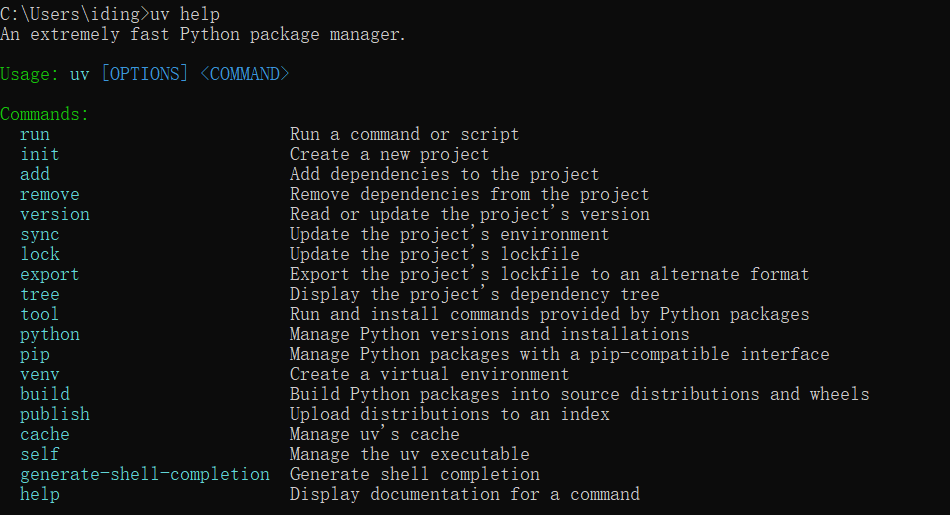Click the 'tree' command entry
950x515 pixels.
[x=40, y=294]
